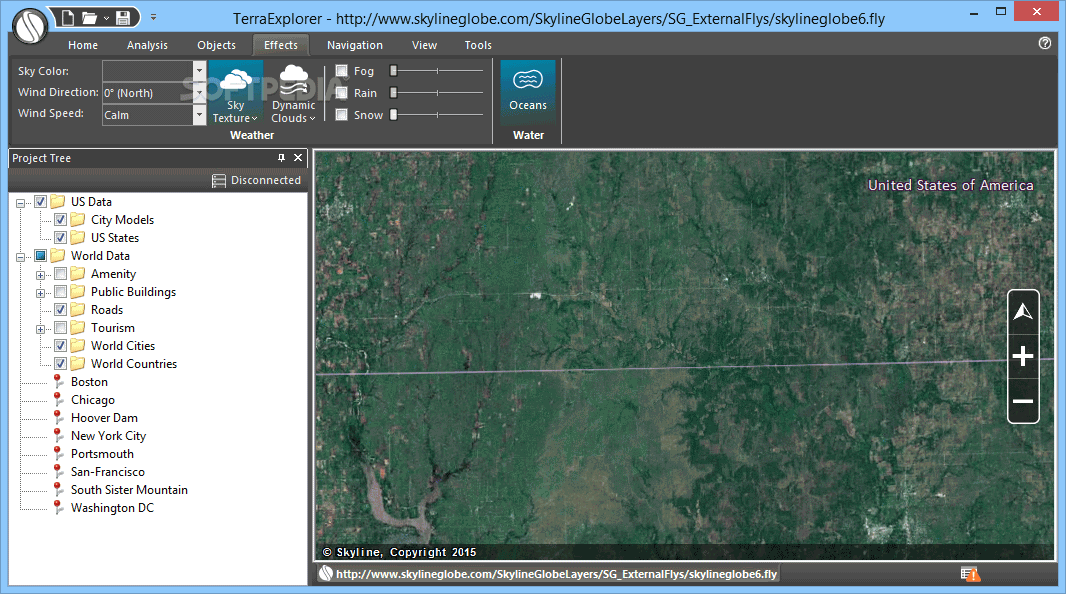Click the Chicago location pin
1066x594 pixels.
[58, 400]
